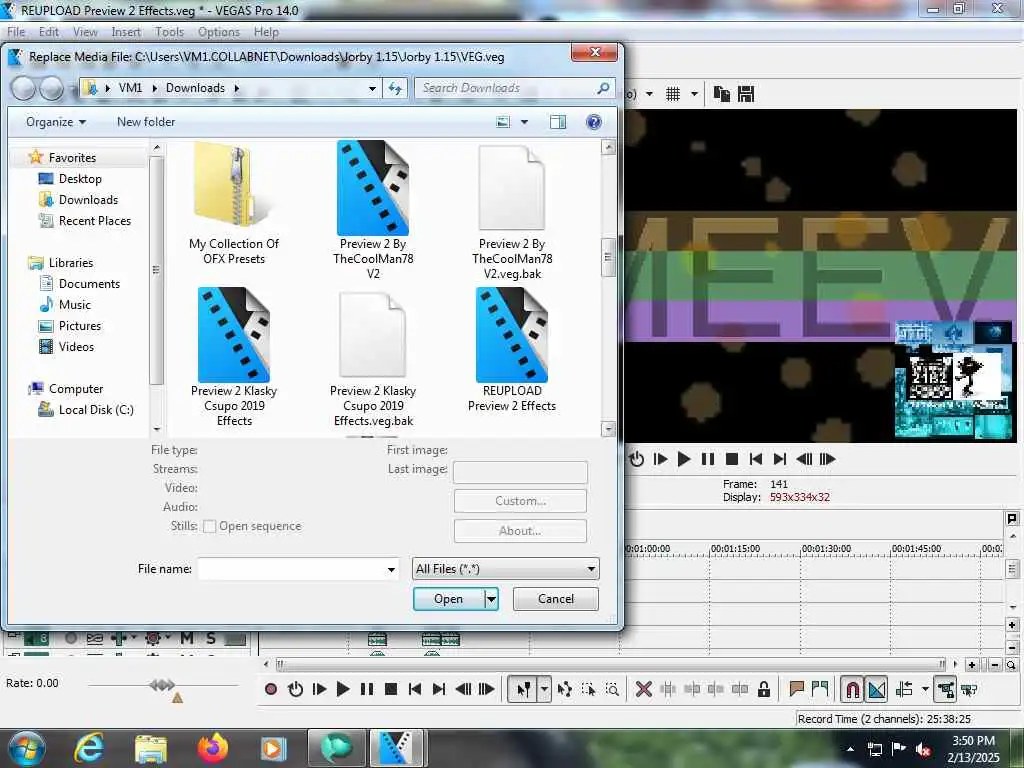
Task: Select the My Collection Of OFX Presets zip
Action: tap(234, 204)
